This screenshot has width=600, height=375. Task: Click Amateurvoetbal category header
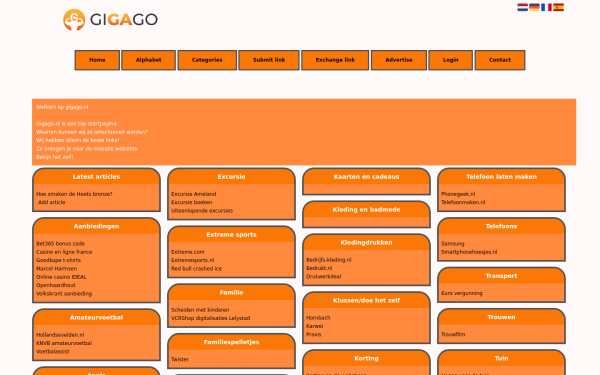pyautogui.click(x=96, y=318)
